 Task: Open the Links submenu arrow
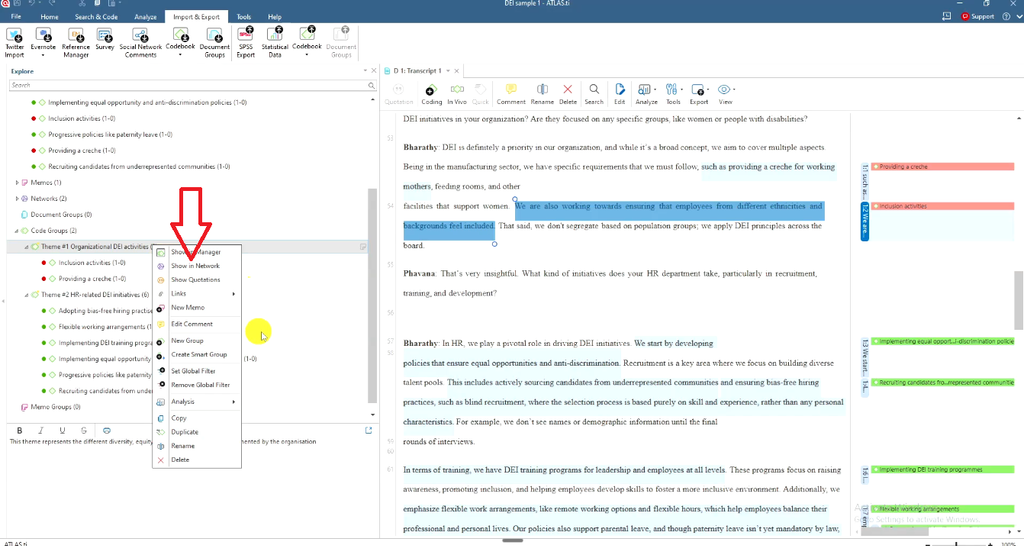pos(233,294)
